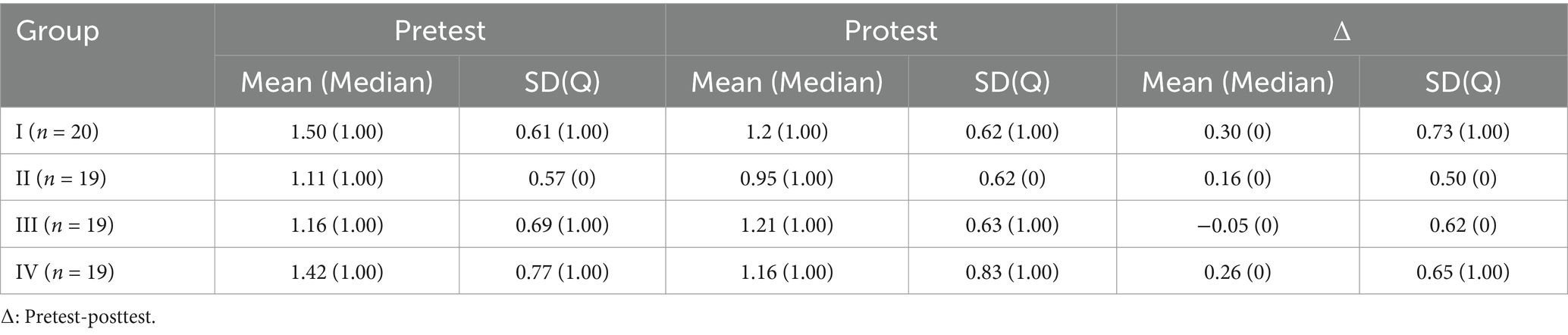Click SD(Q) subheader under Protest

(1012, 82)
